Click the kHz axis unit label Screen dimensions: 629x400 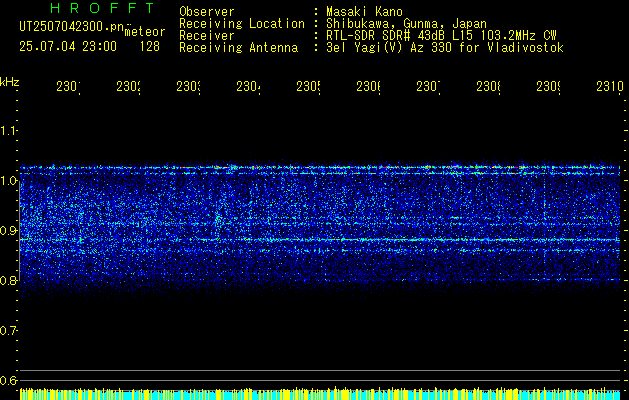click(10, 83)
